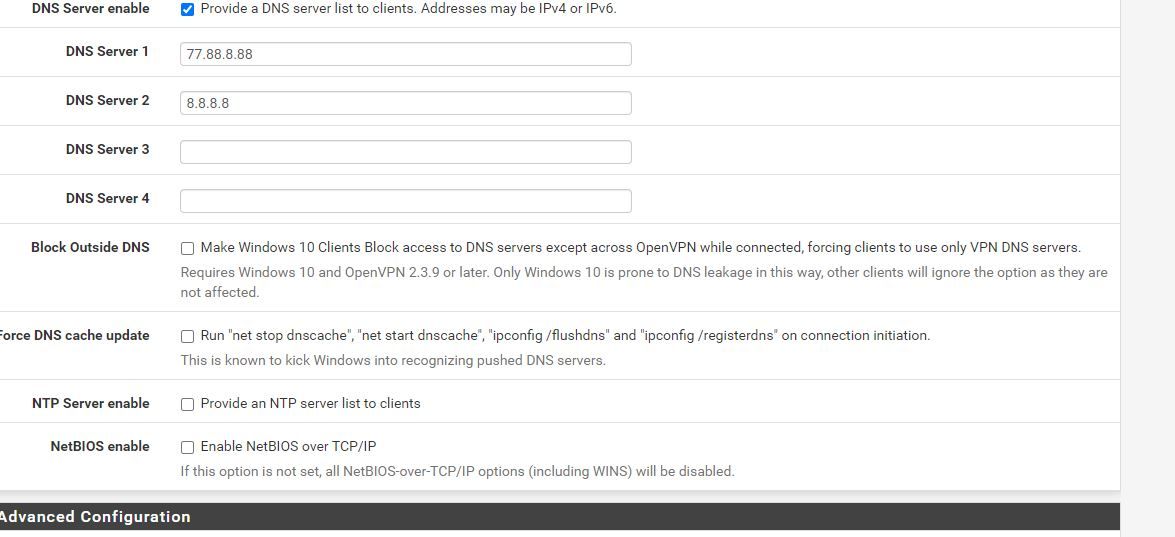Click the DNS Server 1 field containing 77.88.8.88
The image size is (1175, 537).
405,54
